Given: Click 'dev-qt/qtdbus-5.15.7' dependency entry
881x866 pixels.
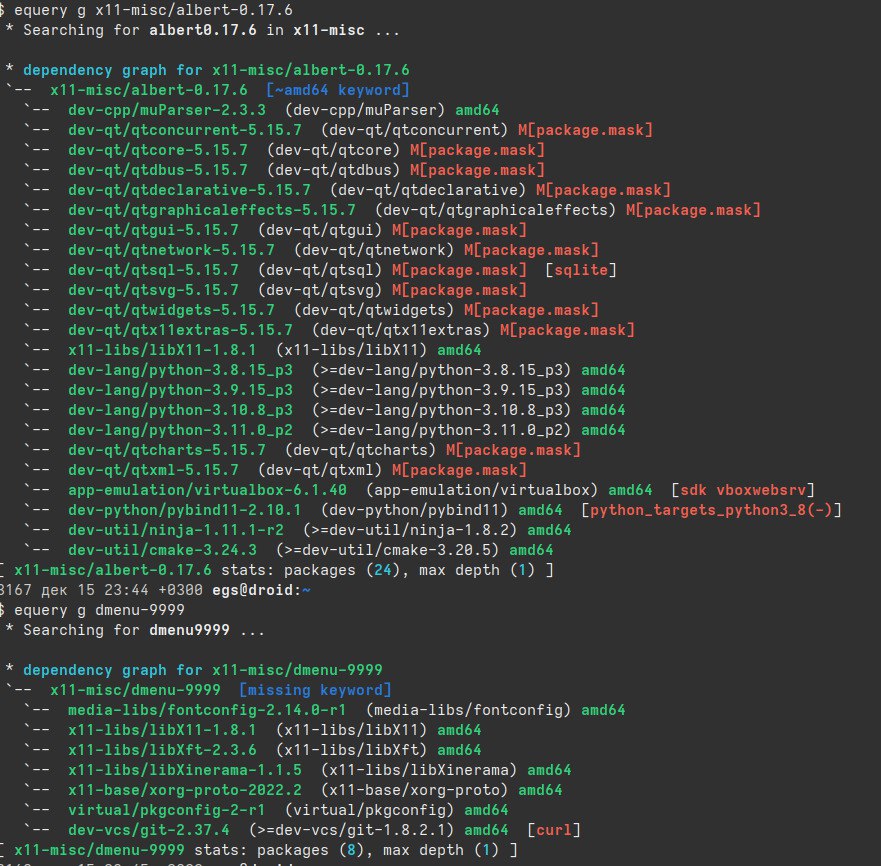Looking at the screenshot, I should pyautogui.click(x=158, y=170).
